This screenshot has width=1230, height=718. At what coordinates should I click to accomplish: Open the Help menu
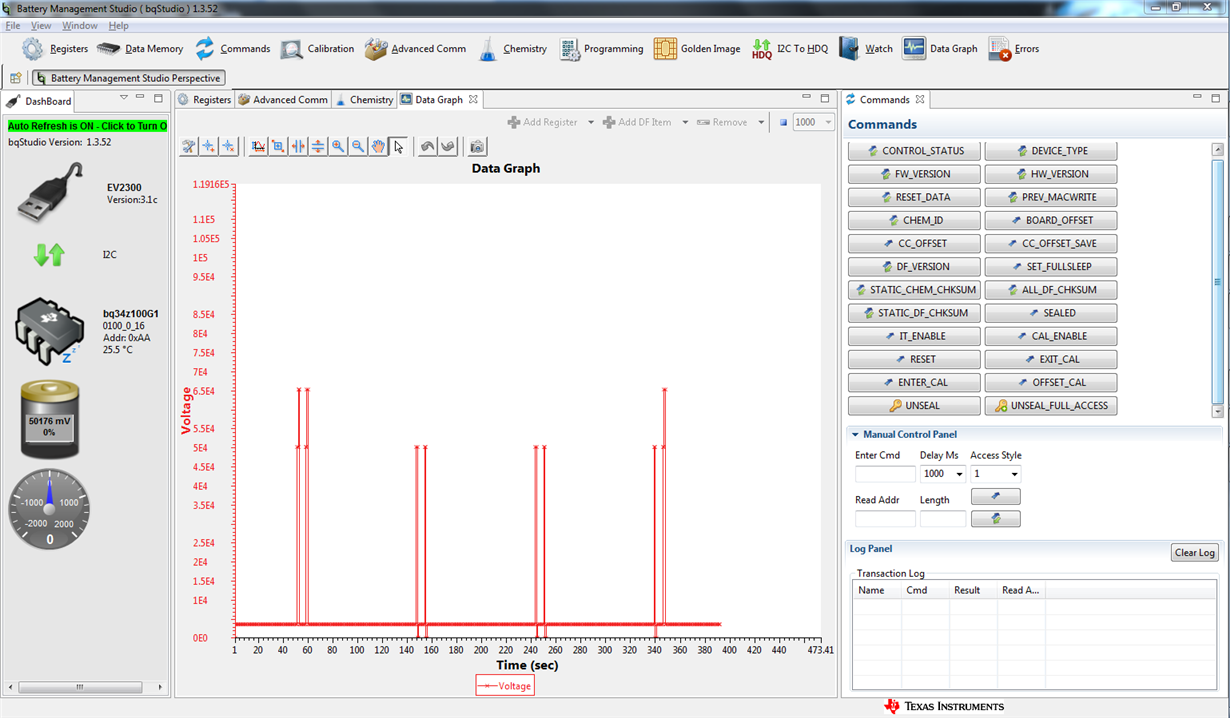point(118,25)
